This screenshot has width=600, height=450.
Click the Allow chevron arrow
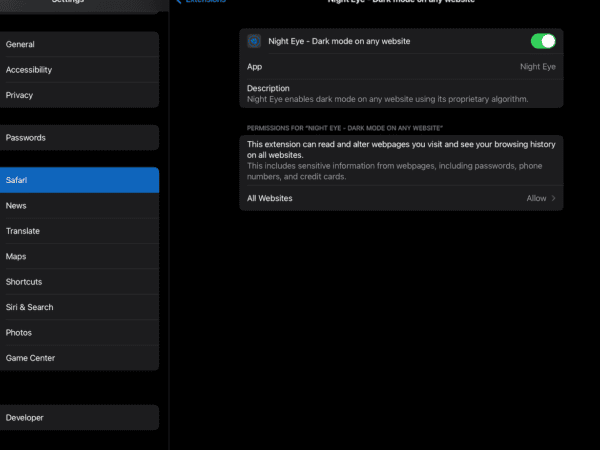553,198
